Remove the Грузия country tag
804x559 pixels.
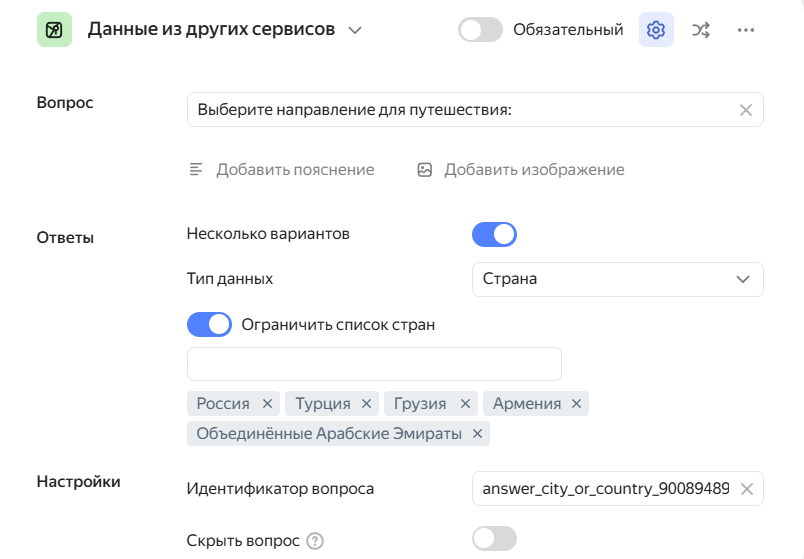[465, 404]
